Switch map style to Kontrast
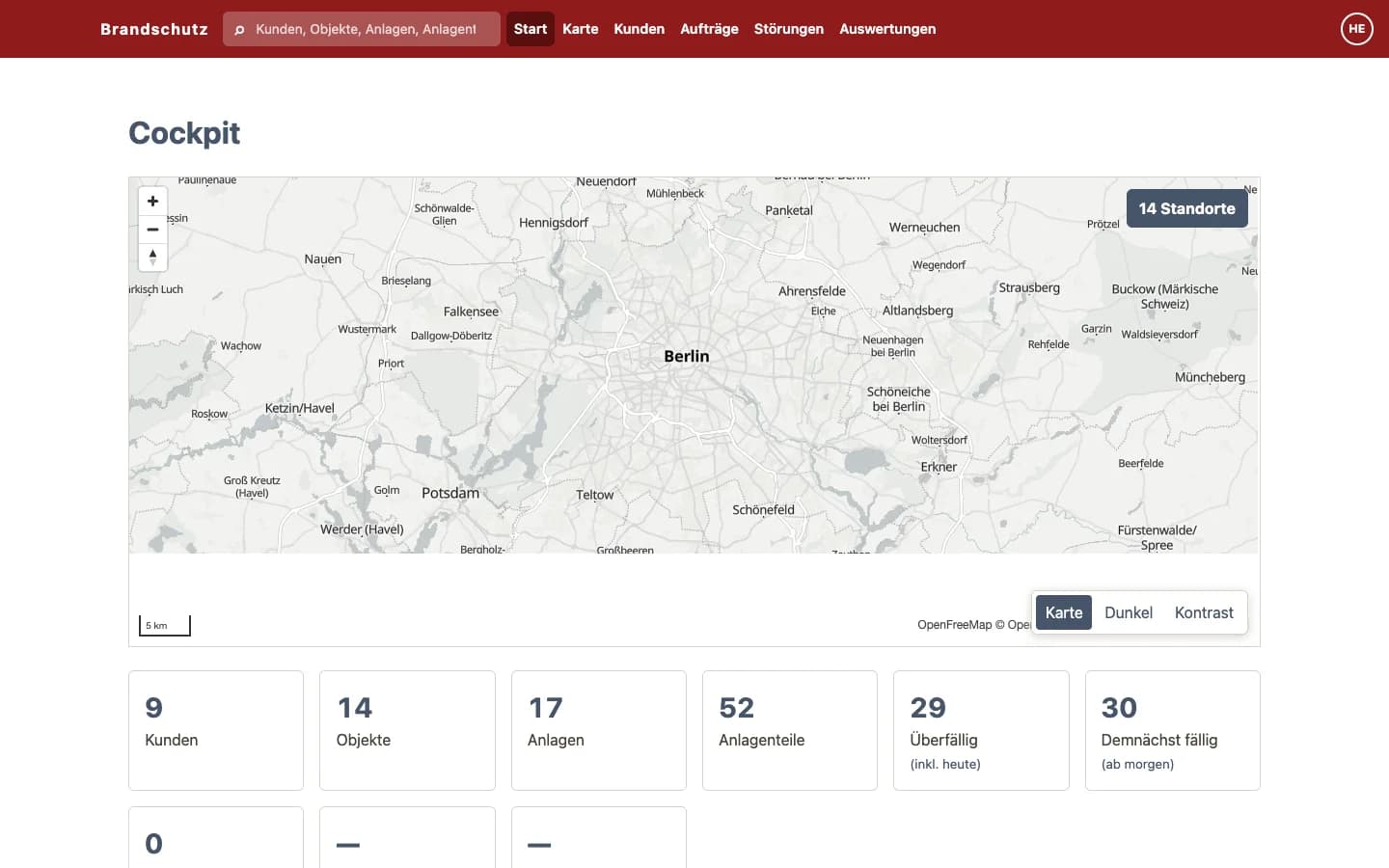This screenshot has height=868, width=1389. 1204,612
